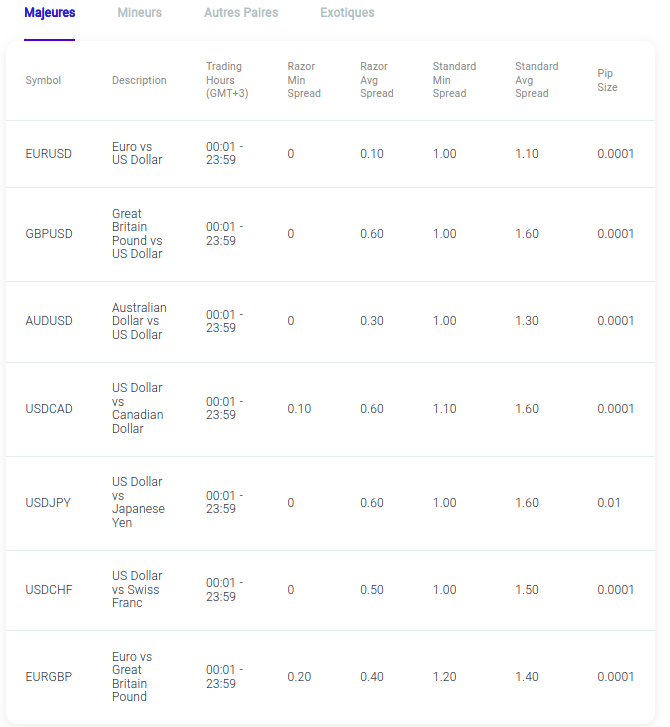Select the EURUSD symbol row
Image resolution: width=670 pixels, height=727 pixels.
(x=49, y=154)
